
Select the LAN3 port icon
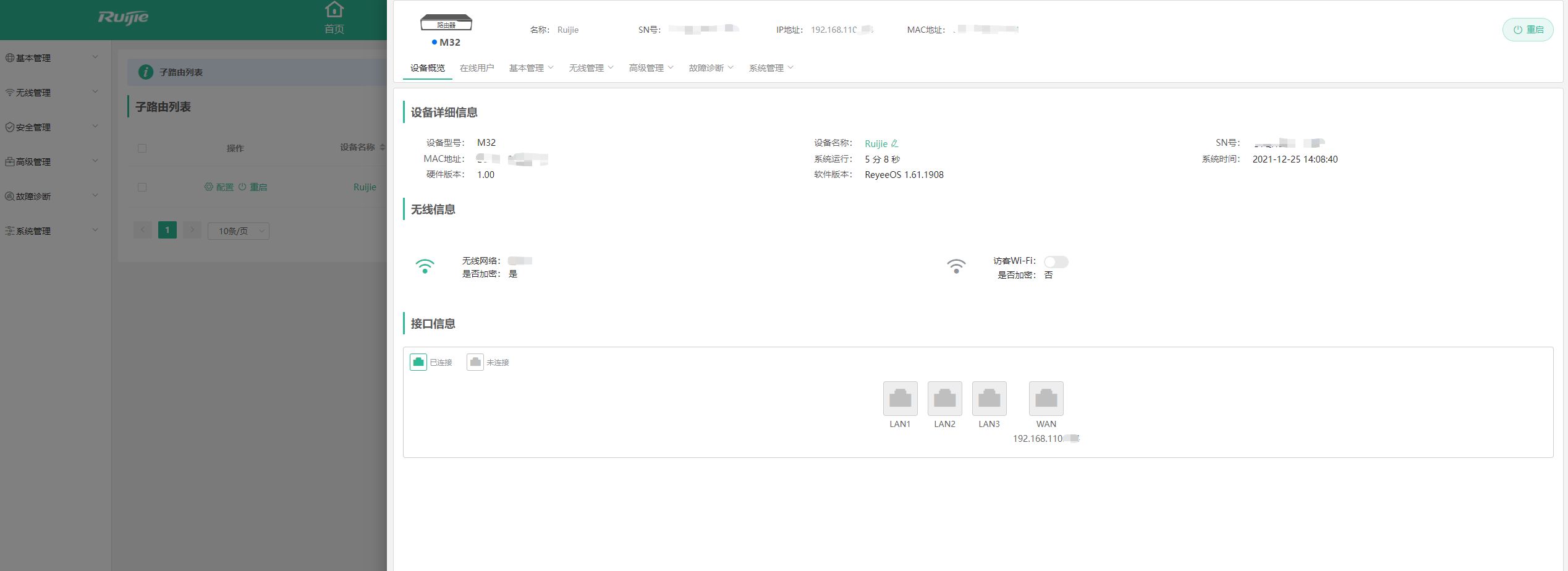pos(989,399)
